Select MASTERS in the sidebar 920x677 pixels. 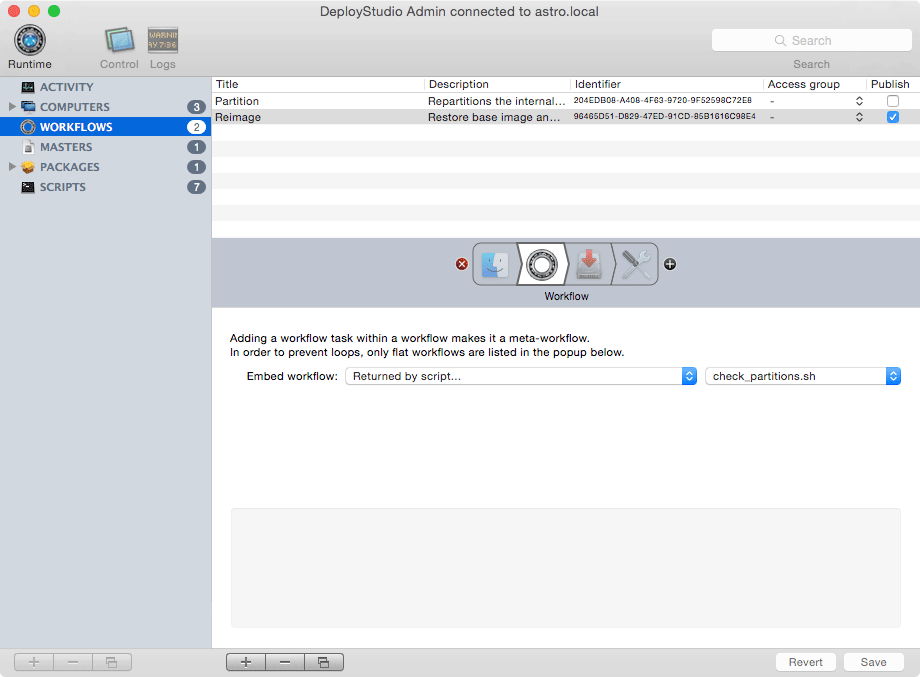point(66,147)
